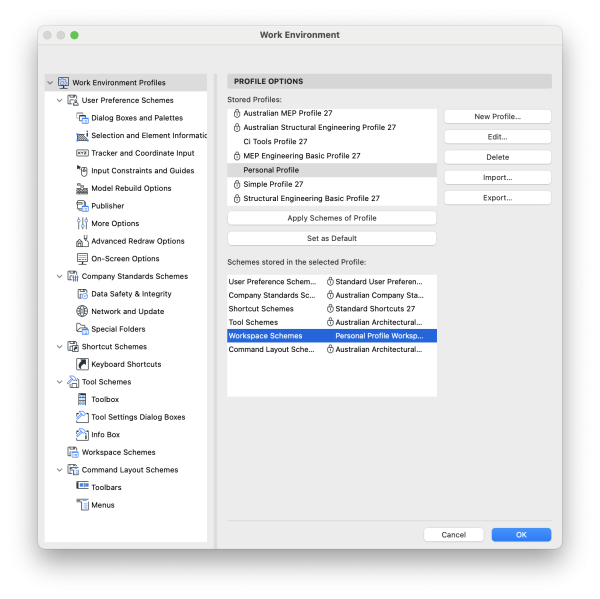Viewport: 600px width, 599px height.
Task: Click the Set as Default button
Action: [331, 238]
